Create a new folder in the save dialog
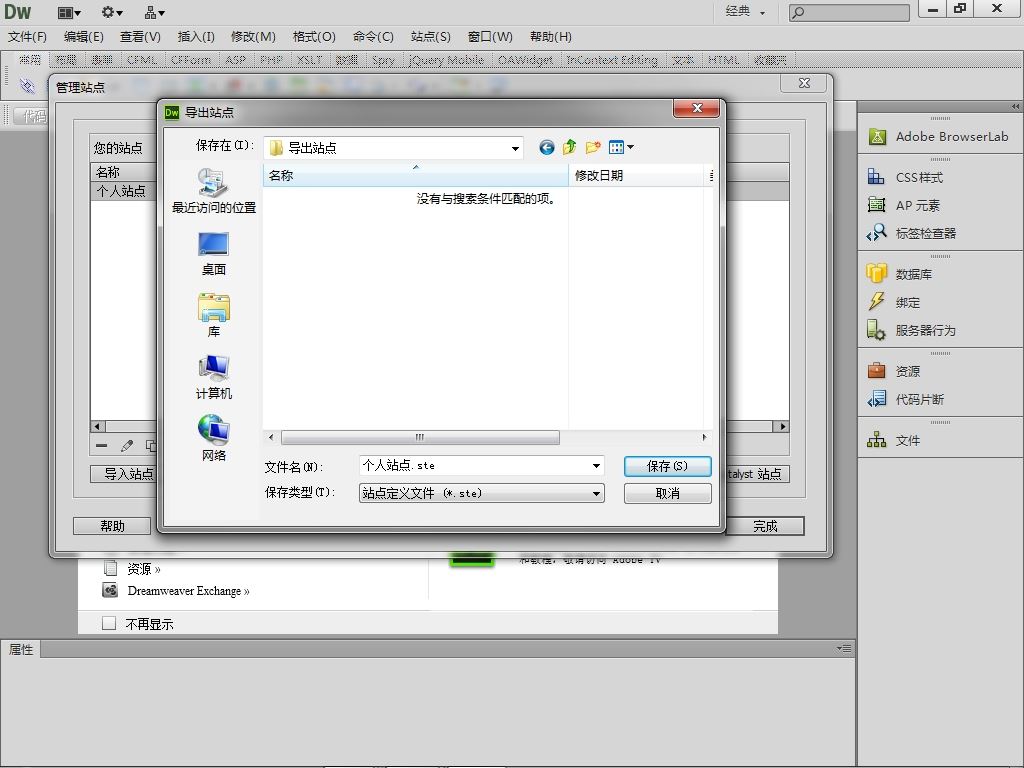The image size is (1024, 768). click(593, 148)
